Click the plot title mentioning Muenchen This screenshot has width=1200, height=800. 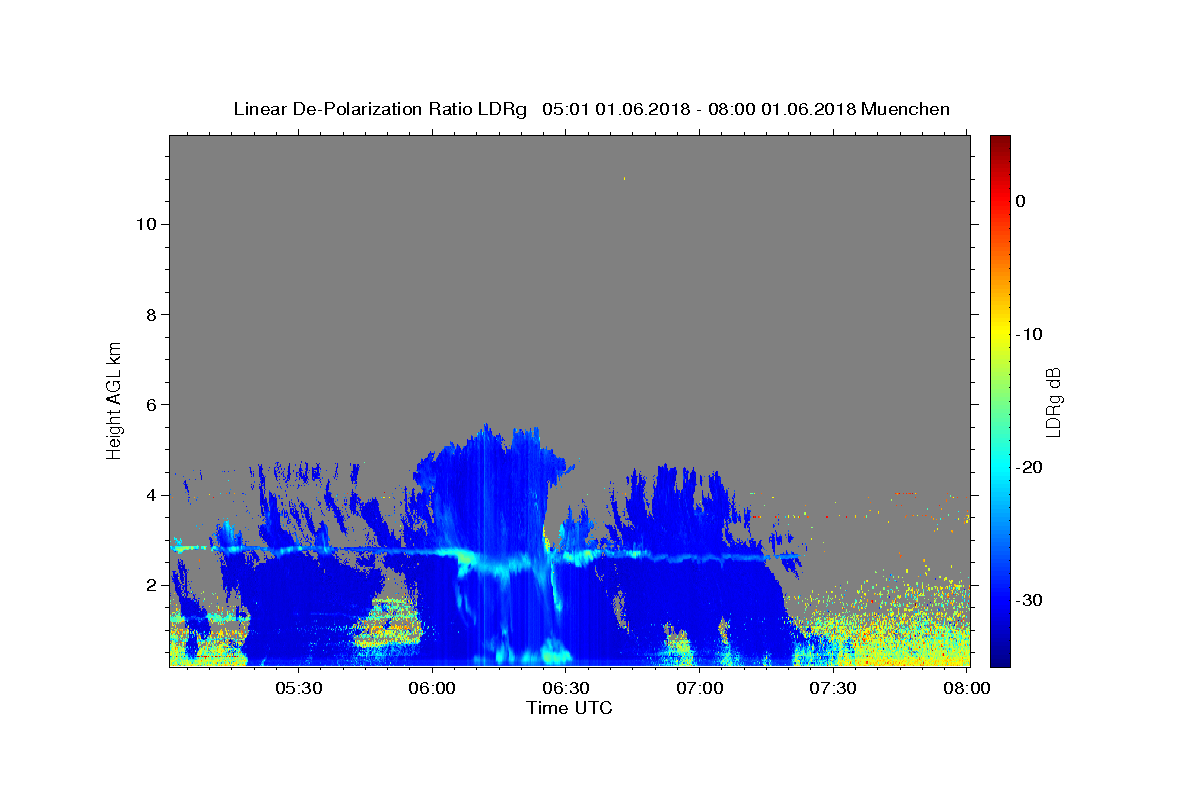coord(591,109)
